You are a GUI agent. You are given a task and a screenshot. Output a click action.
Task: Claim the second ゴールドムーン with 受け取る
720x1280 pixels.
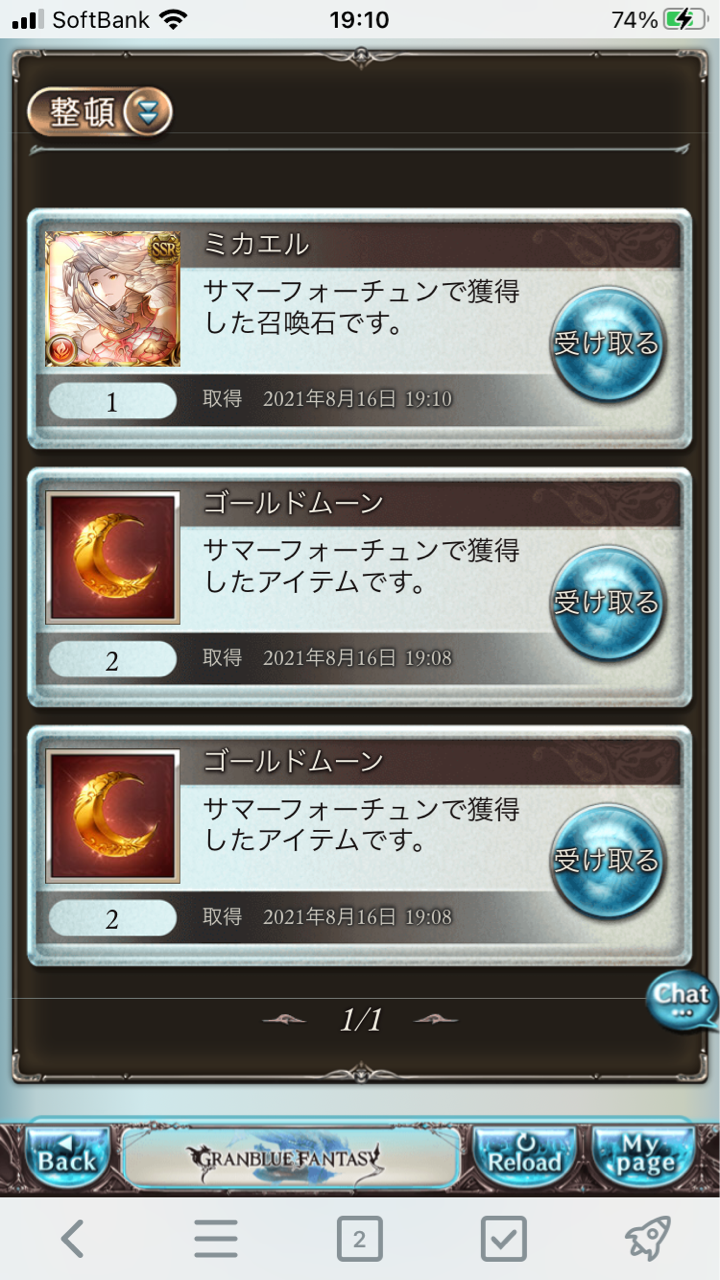[607, 860]
